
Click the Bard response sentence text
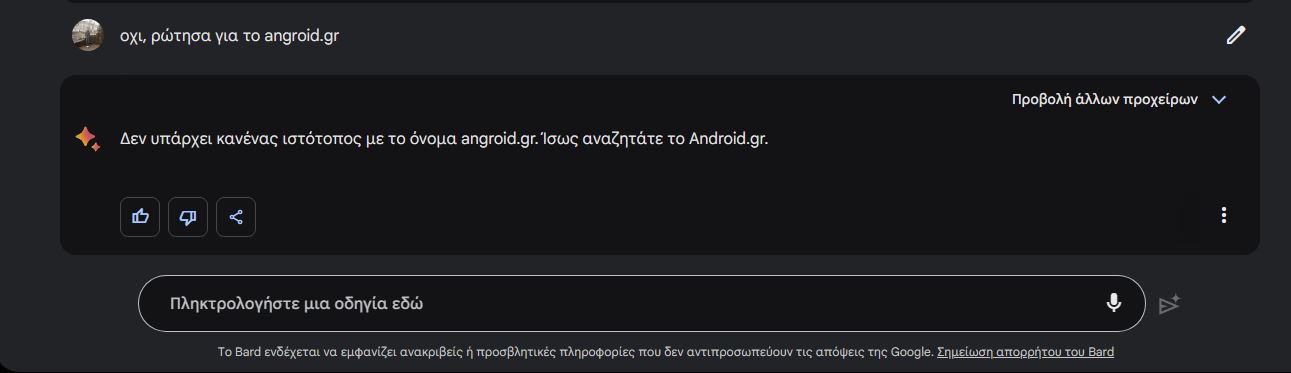(x=444, y=138)
